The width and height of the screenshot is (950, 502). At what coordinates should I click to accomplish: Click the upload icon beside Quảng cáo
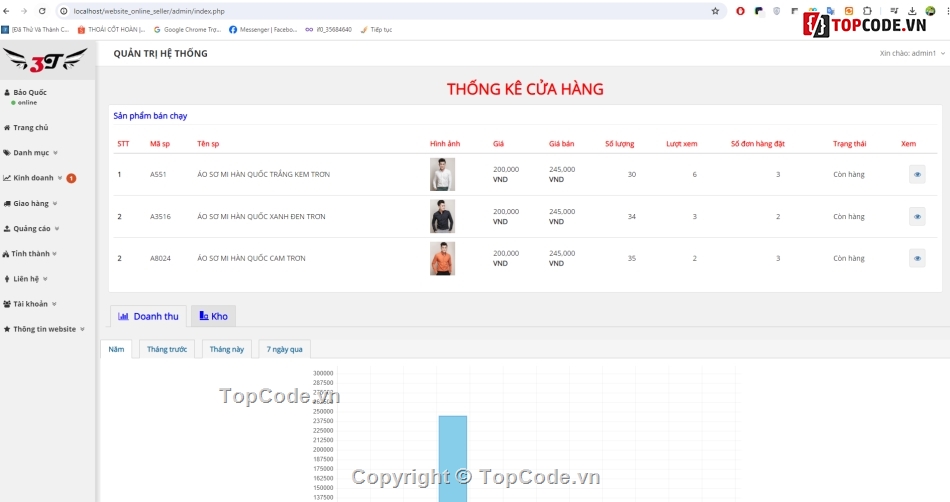click(x=7, y=229)
